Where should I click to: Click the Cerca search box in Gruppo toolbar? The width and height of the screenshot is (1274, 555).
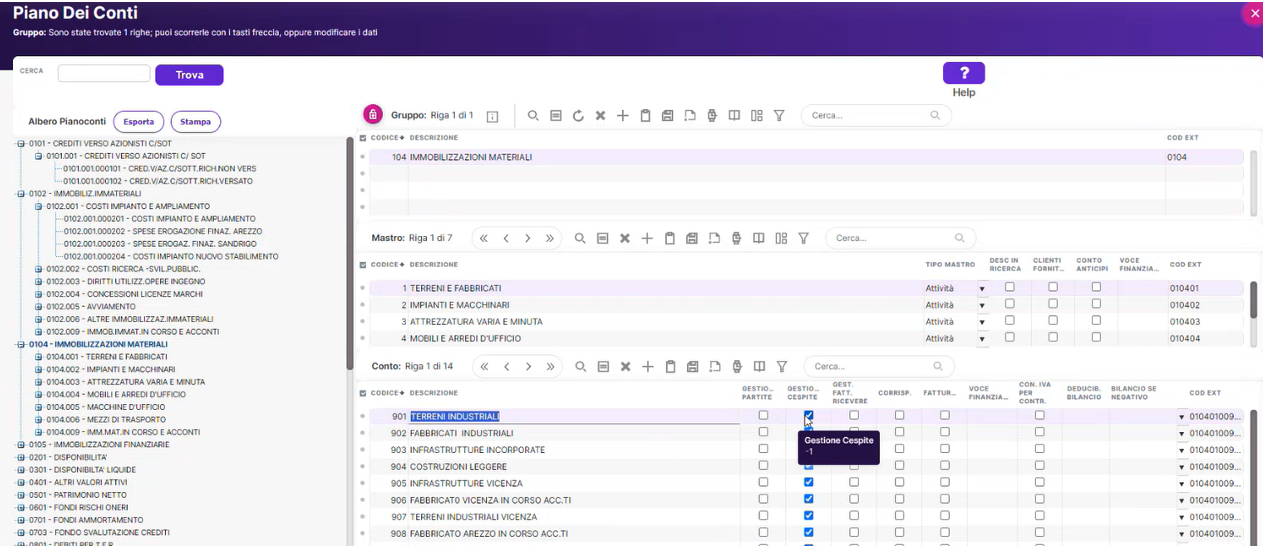tap(876, 116)
